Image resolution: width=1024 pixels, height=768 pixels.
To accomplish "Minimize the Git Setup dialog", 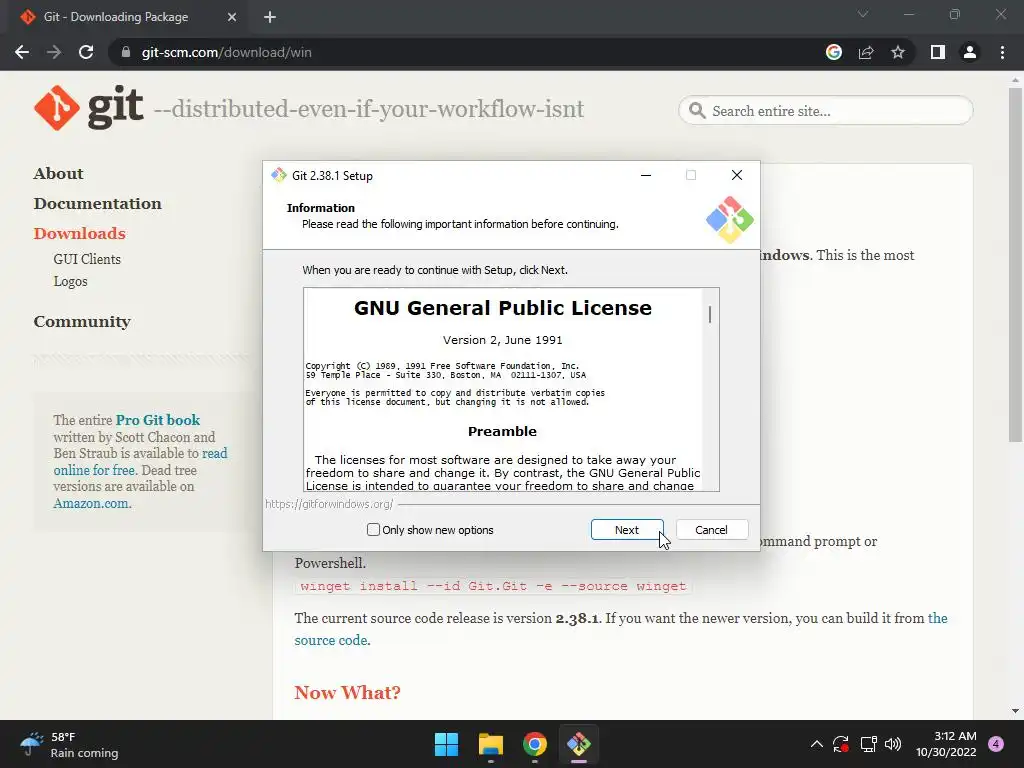I will (x=646, y=175).
